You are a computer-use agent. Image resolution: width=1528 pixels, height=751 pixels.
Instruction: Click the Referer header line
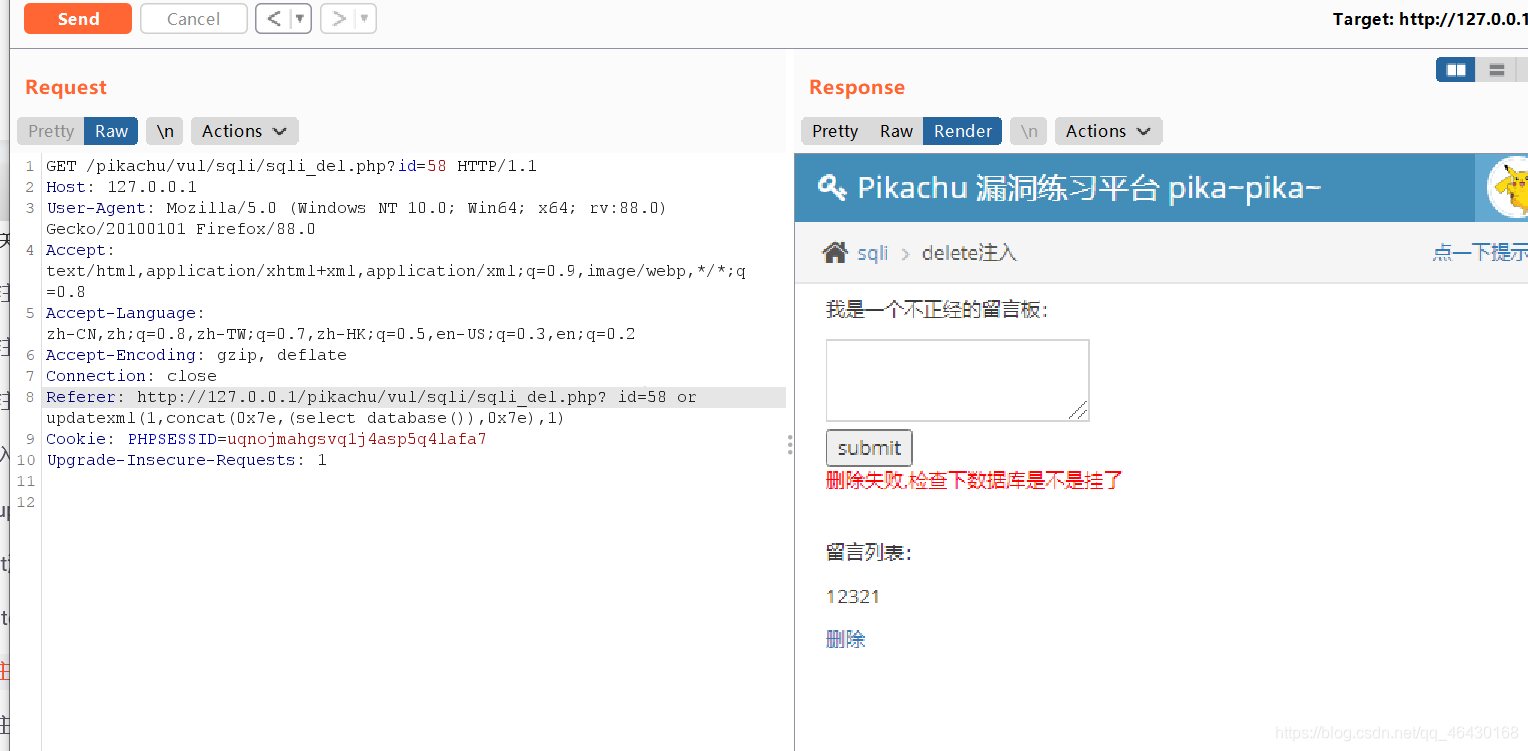371,397
